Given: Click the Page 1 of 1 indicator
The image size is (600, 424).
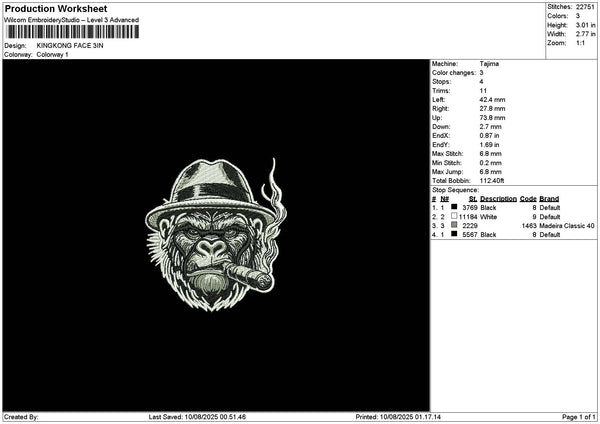Looking at the screenshot, I should tap(579, 417).
